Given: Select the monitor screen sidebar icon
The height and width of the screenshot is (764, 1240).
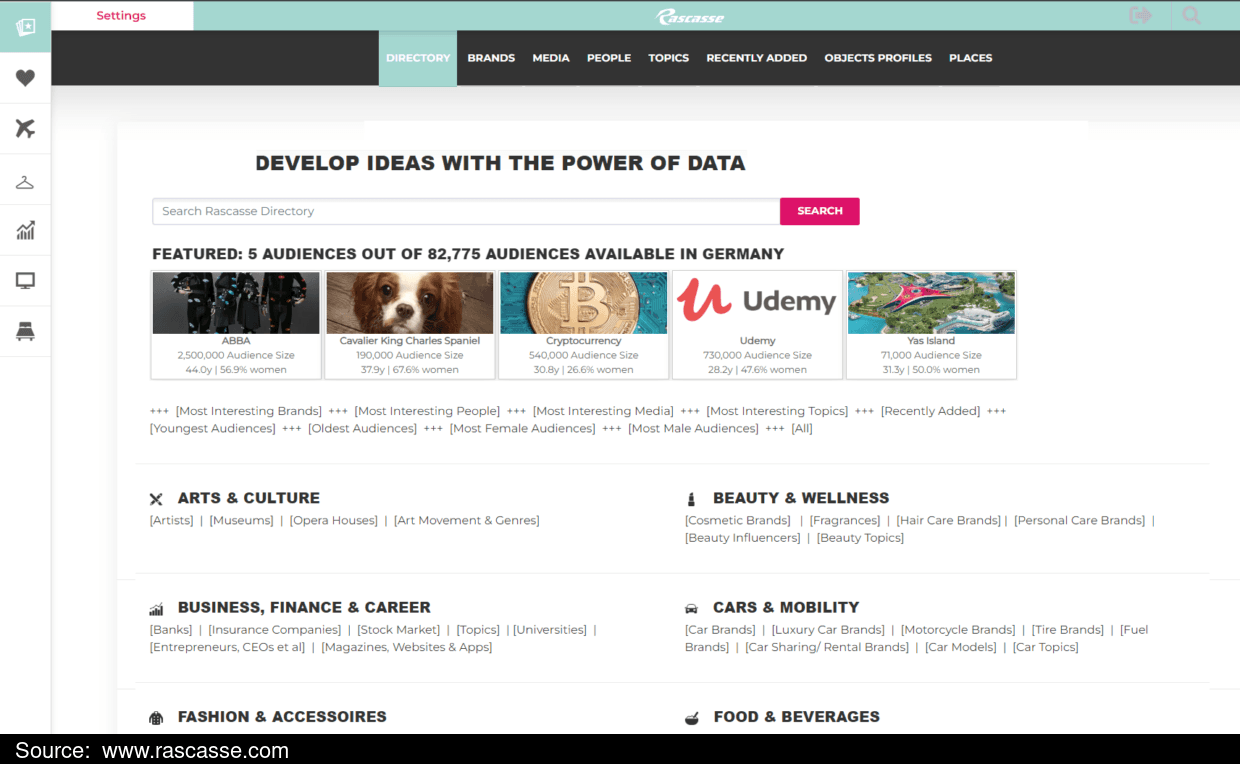Looking at the screenshot, I should [x=25, y=281].
